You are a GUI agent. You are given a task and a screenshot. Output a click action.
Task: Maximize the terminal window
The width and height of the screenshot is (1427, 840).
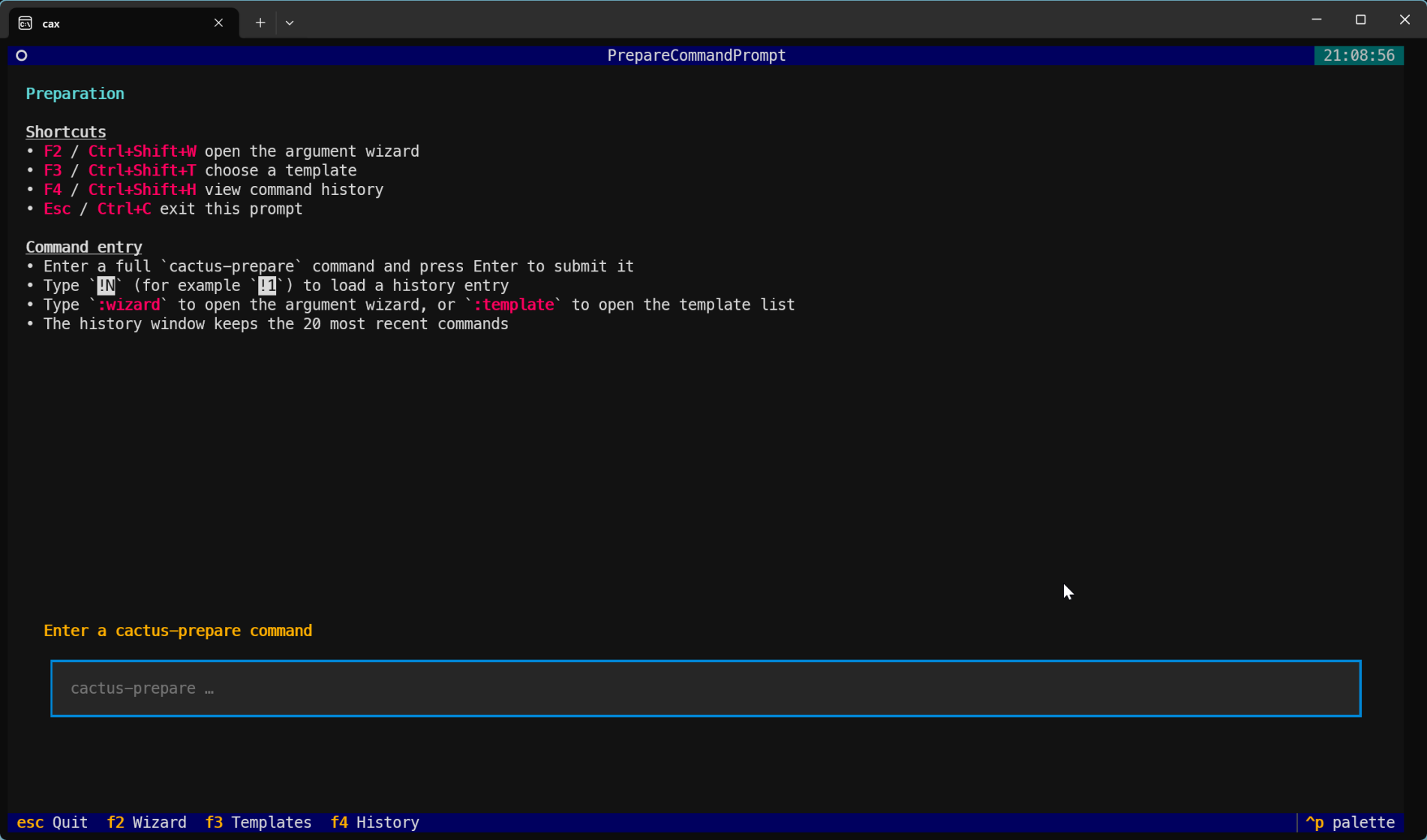tap(1360, 20)
